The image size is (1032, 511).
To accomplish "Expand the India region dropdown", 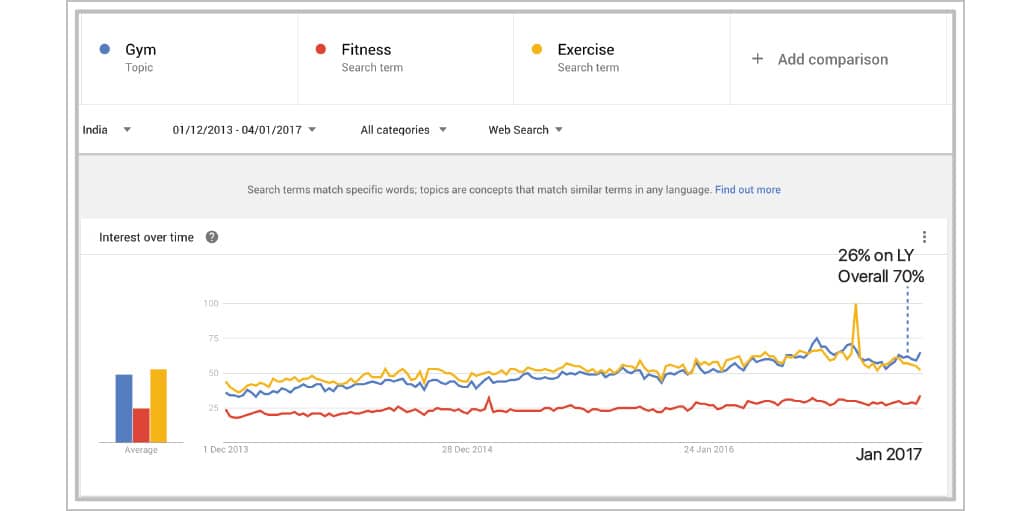I will tap(127, 129).
